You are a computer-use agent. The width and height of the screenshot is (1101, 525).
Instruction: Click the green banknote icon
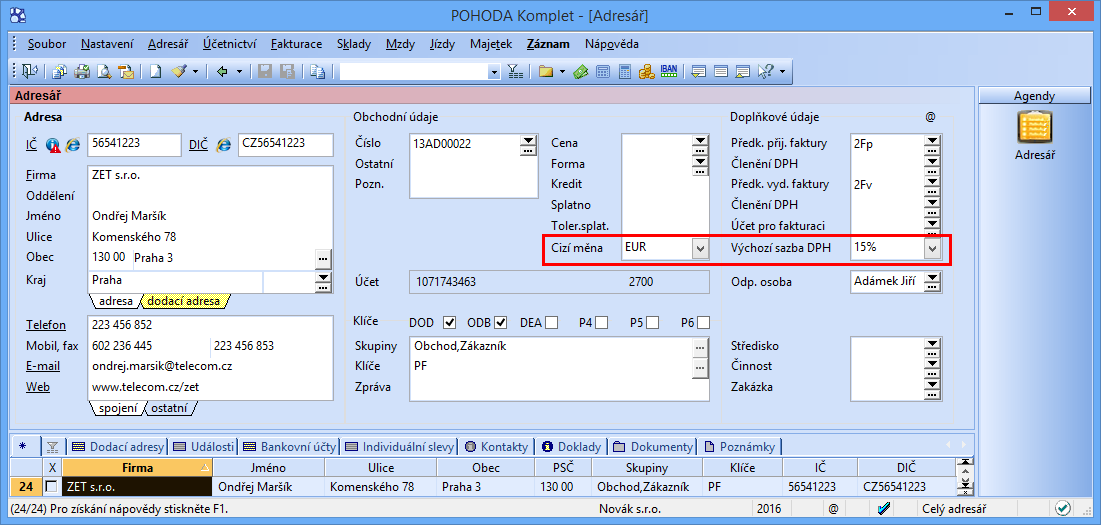click(x=580, y=71)
